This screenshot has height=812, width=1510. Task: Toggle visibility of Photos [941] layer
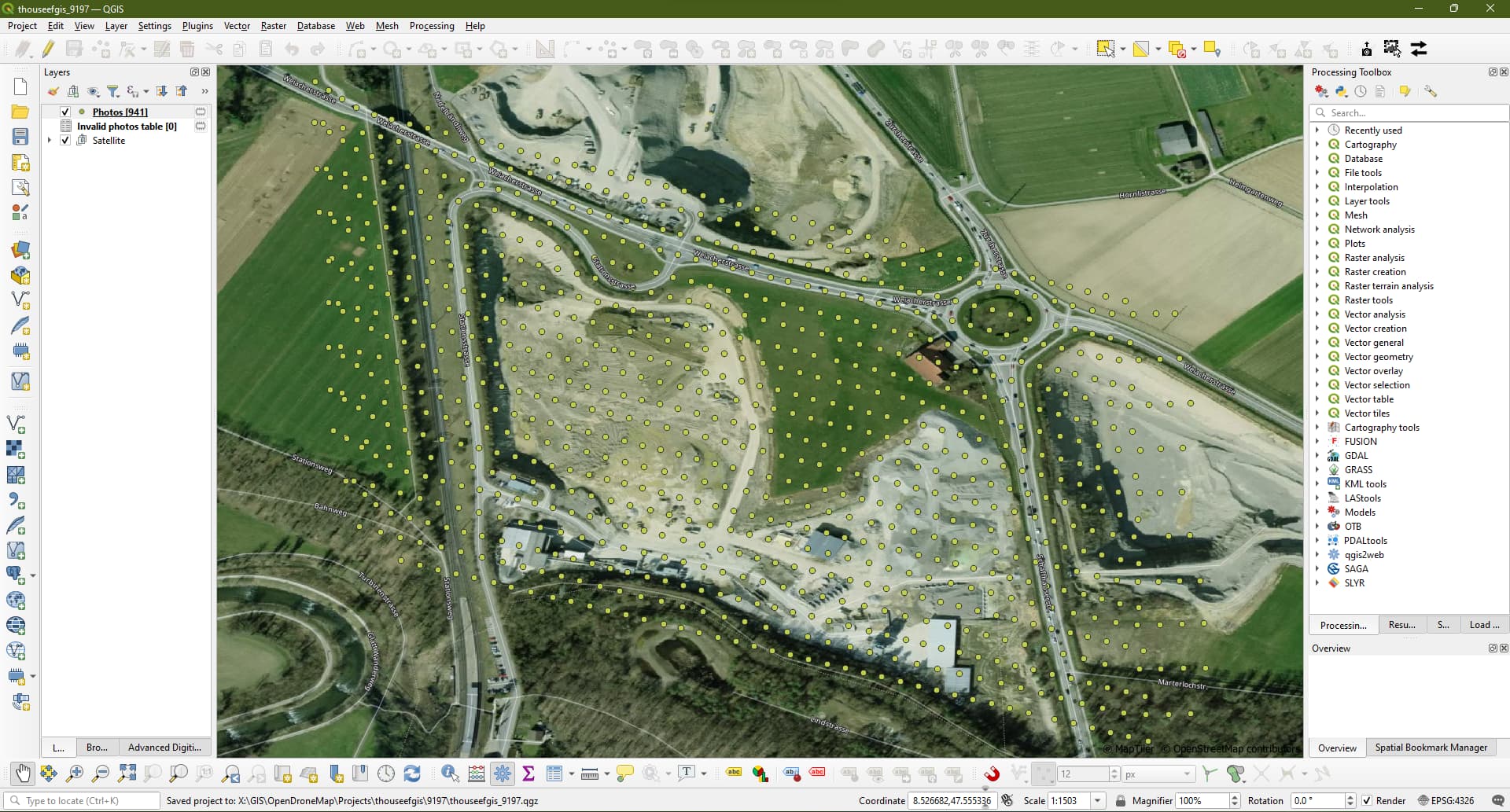[65, 112]
